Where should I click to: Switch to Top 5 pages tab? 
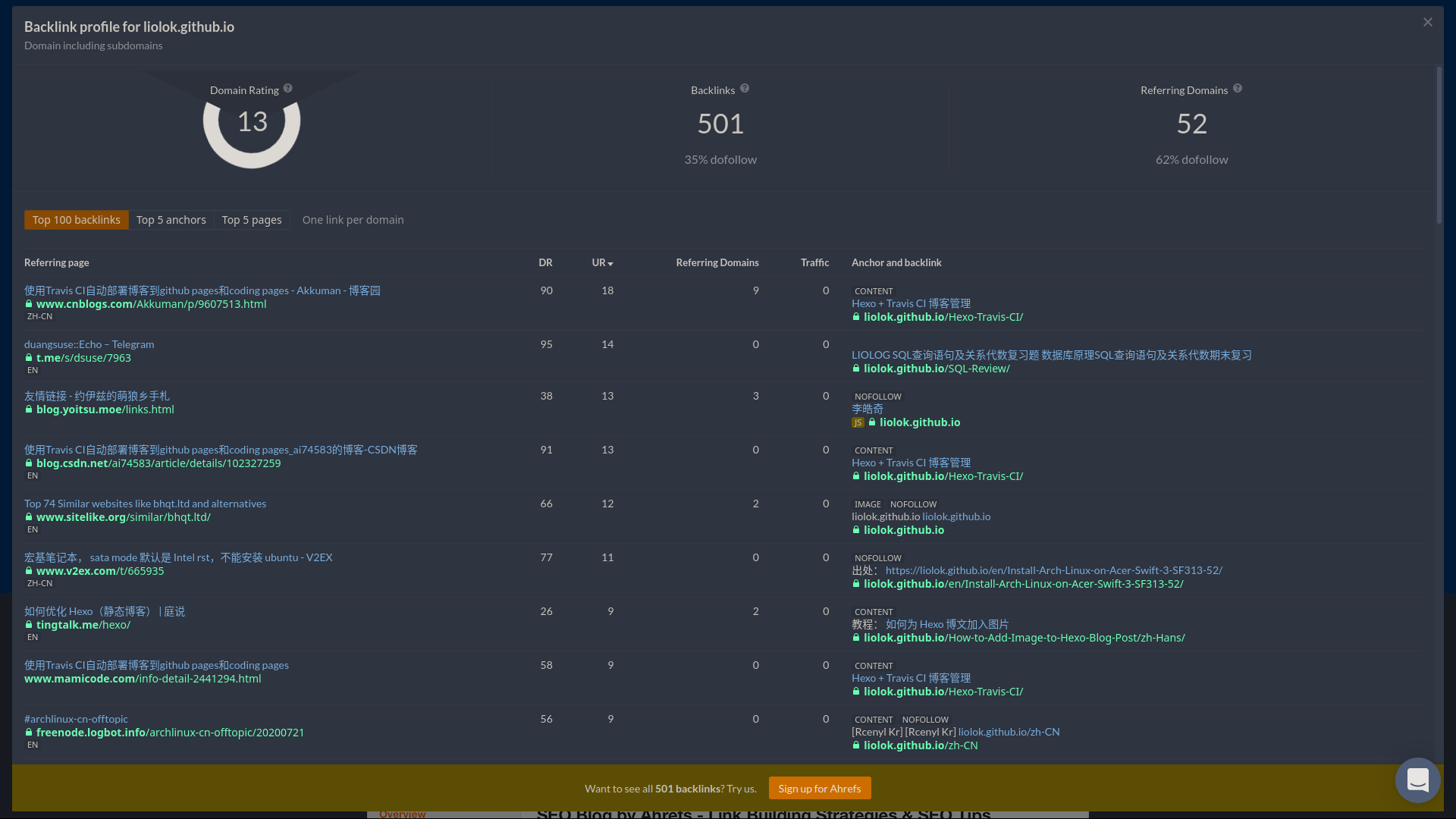click(252, 220)
